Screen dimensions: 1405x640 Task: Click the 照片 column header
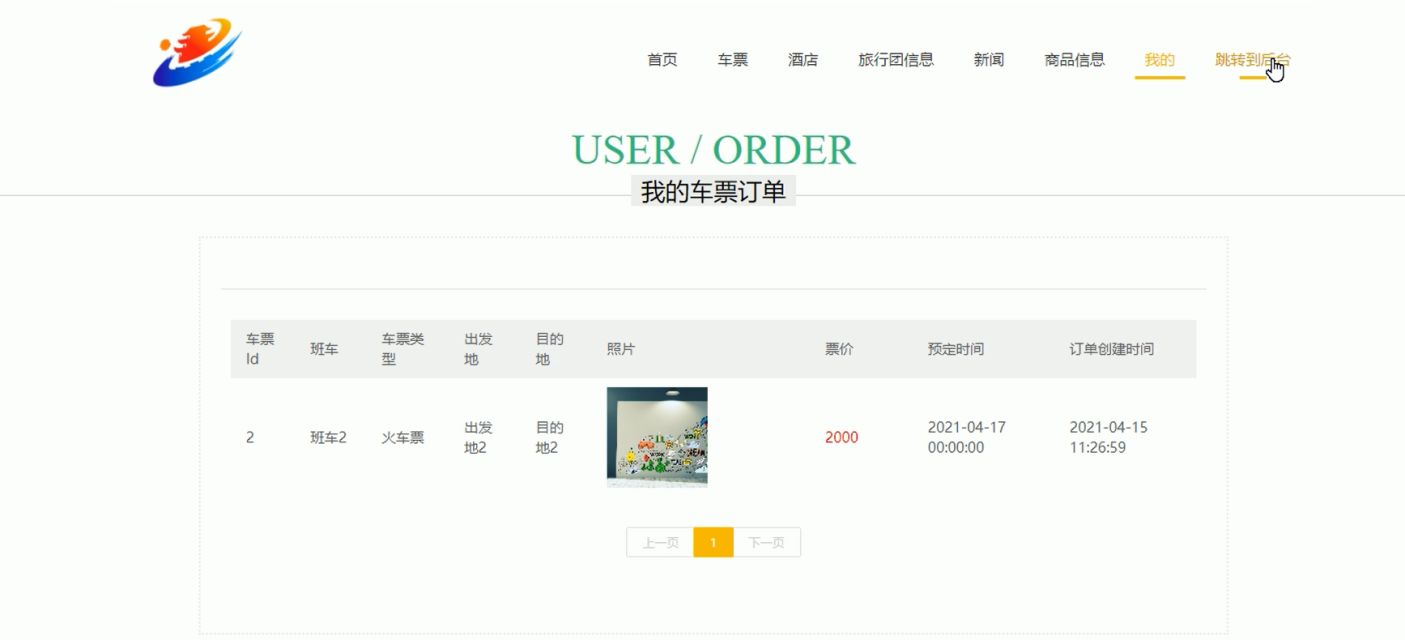(x=621, y=349)
